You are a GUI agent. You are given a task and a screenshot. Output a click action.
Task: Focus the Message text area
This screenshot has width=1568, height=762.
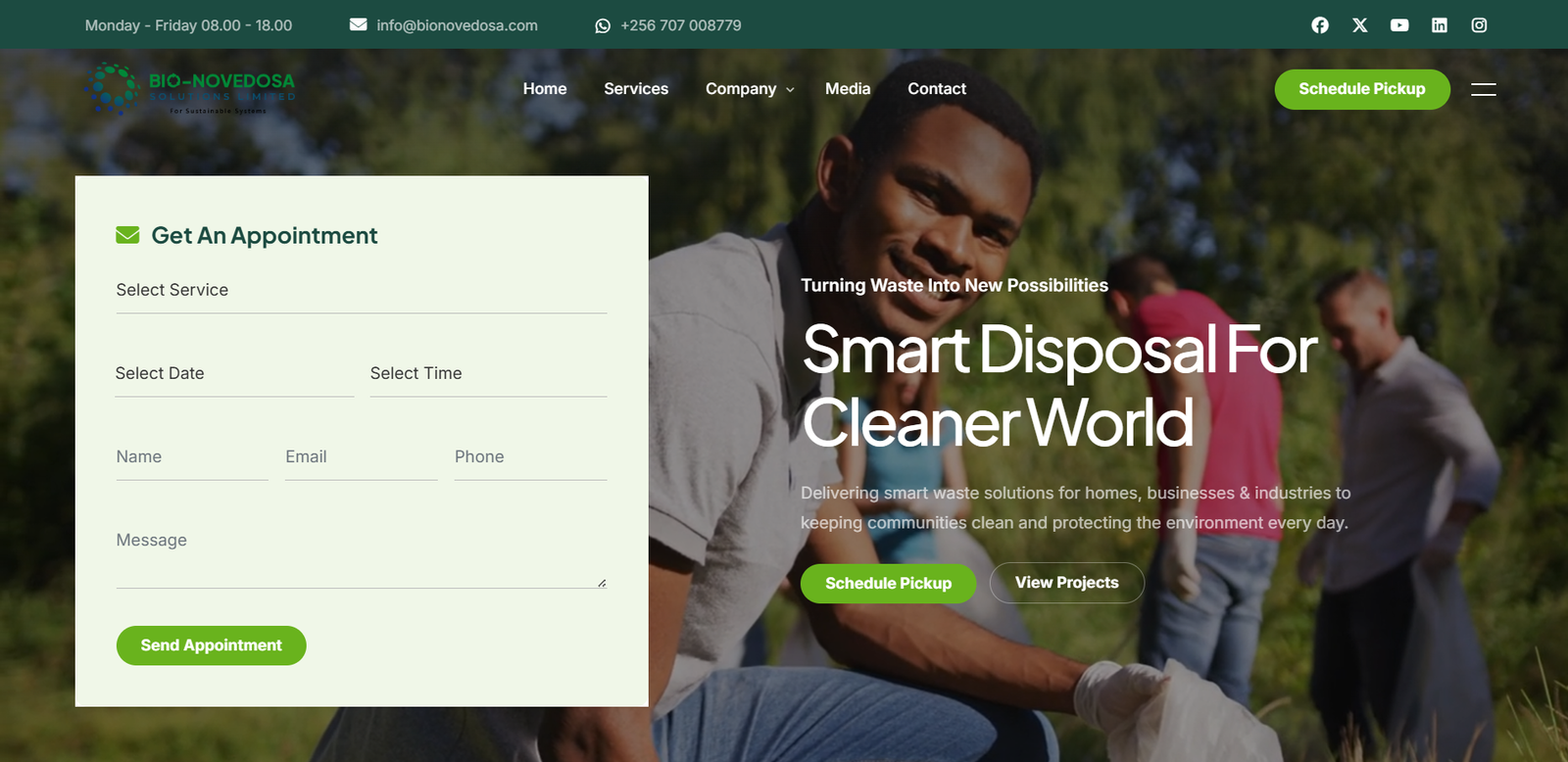(x=362, y=554)
